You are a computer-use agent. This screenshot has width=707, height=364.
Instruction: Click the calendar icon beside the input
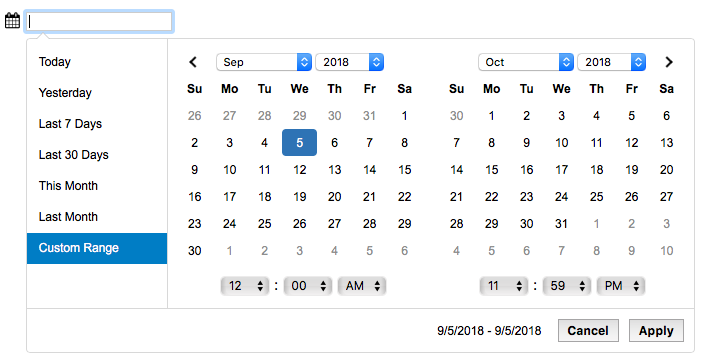[x=12, y=21]
